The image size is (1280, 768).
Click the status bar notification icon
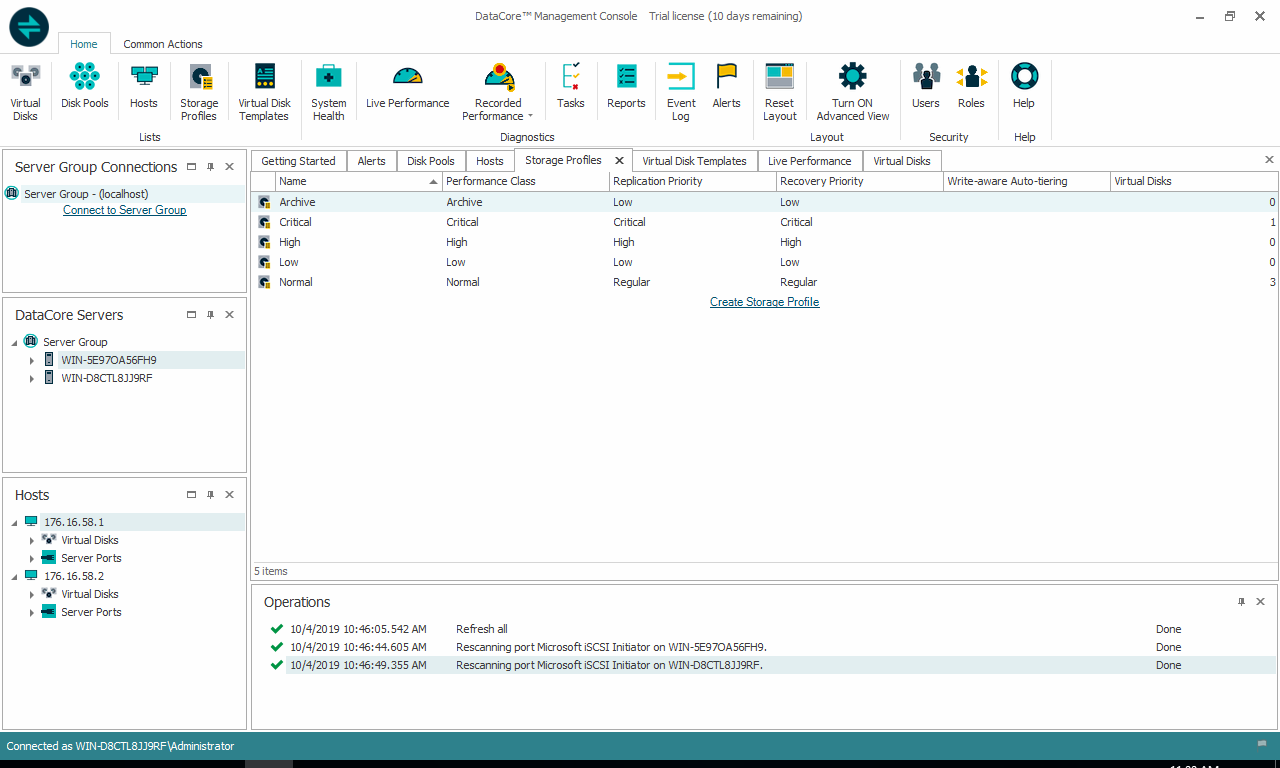(1262, 744)
